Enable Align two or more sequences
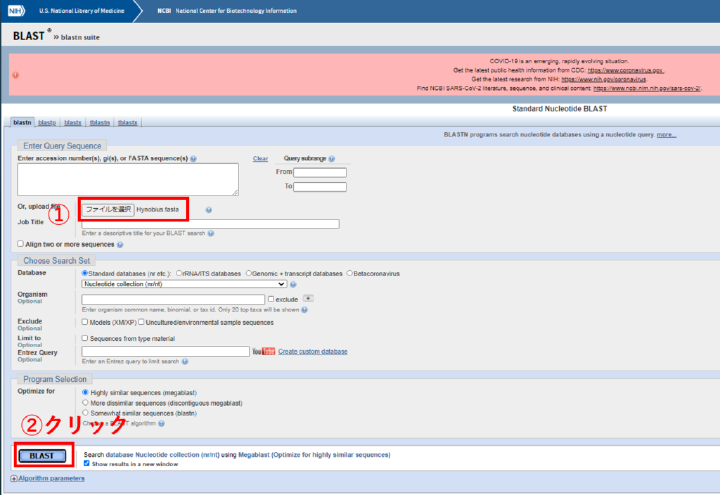720x495 pixels. [x=21, y=244]
